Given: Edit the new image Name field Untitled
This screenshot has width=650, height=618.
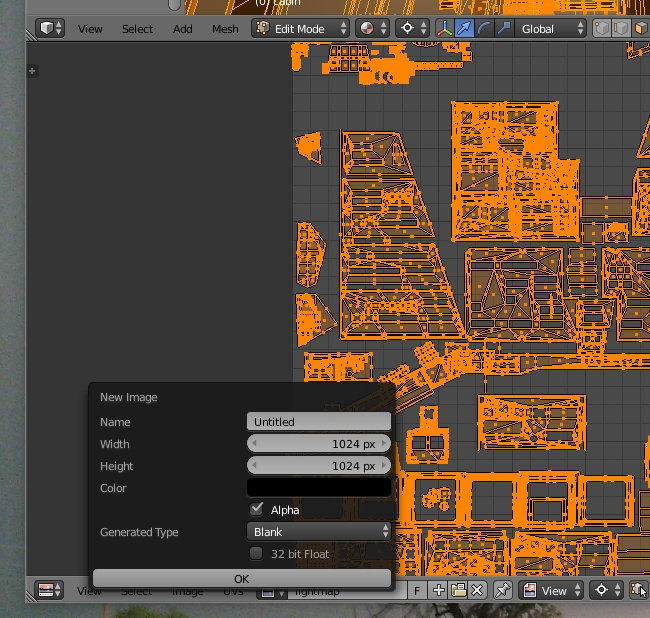Looking at the screenshot, I should click(319, 422).
